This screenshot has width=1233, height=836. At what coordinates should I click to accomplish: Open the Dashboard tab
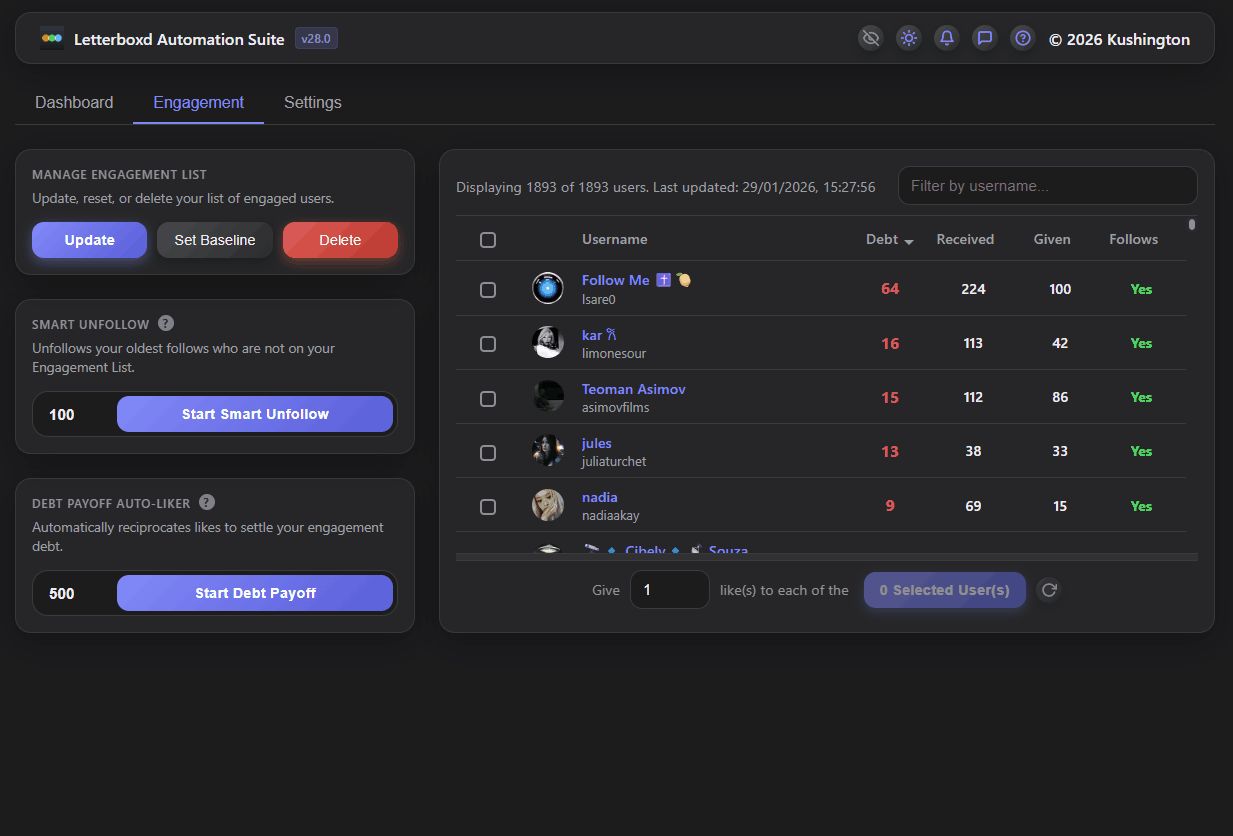(x=74, y=102)
